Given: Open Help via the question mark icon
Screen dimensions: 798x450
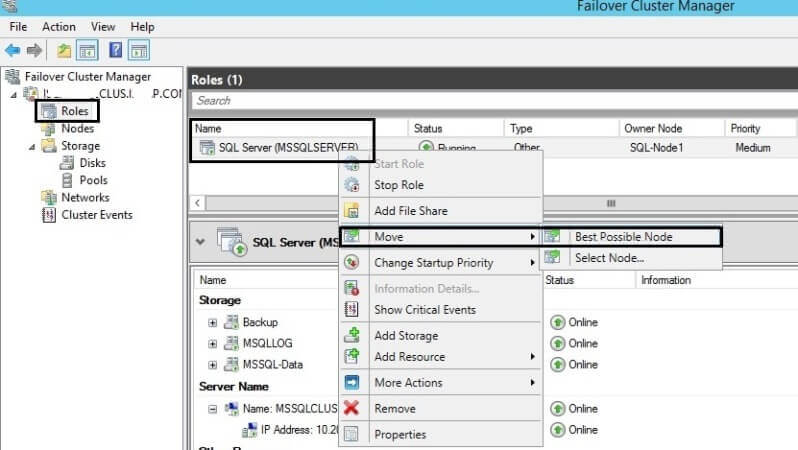Looking at the screenshot, I should [116, 50].
